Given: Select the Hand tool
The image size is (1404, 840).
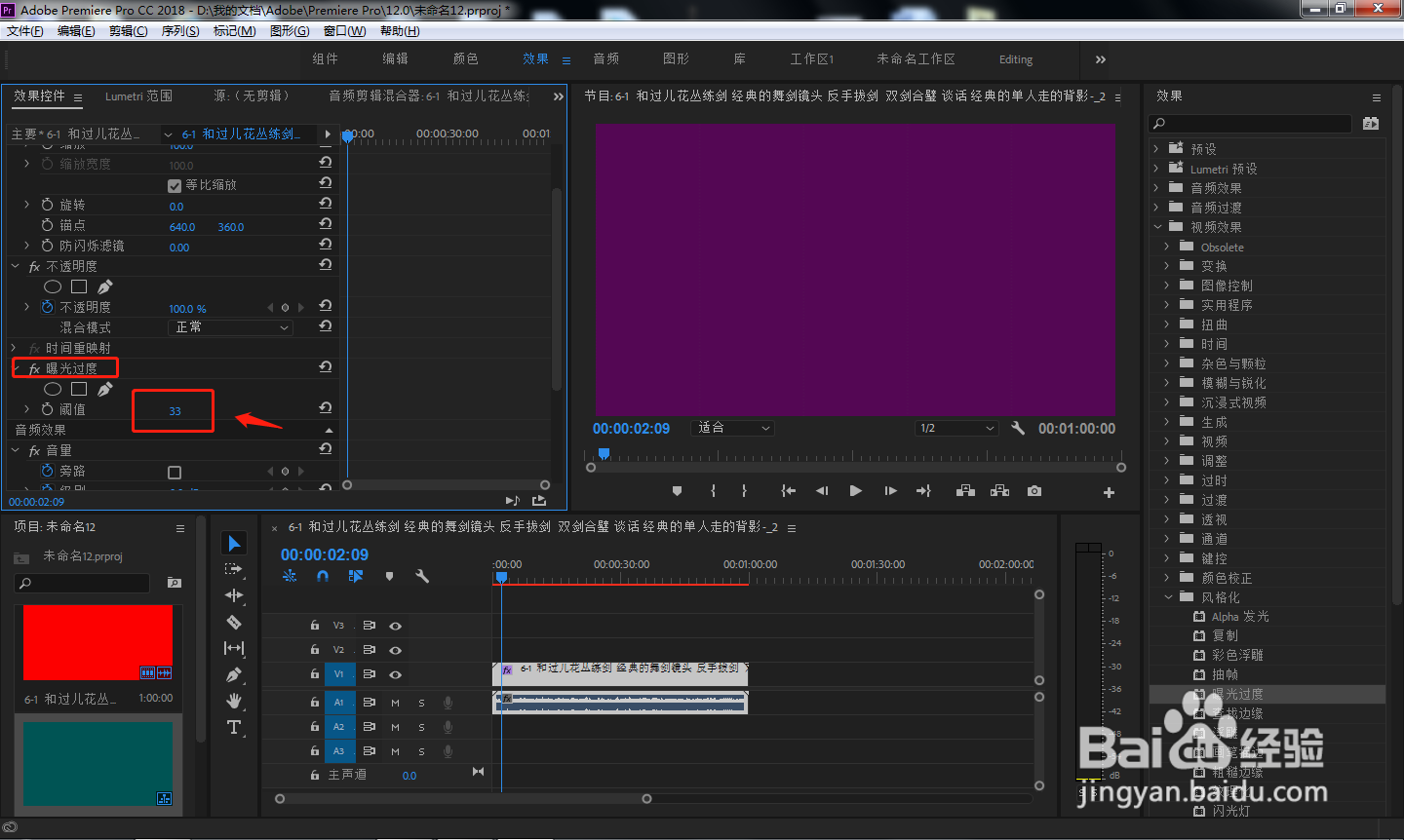Looking at the screenshot, I should point(234,701).
